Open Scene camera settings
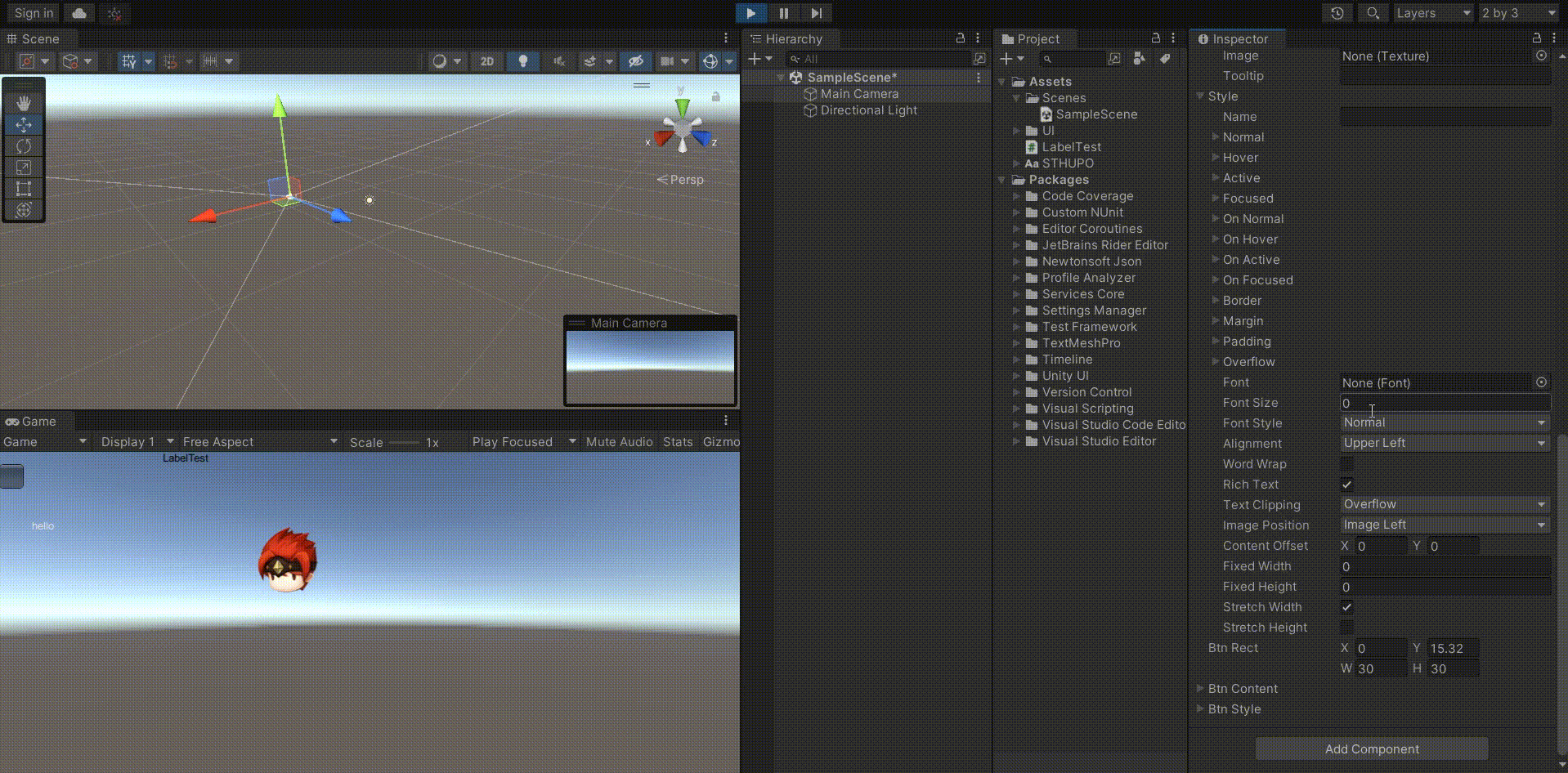 coord(667,61)
